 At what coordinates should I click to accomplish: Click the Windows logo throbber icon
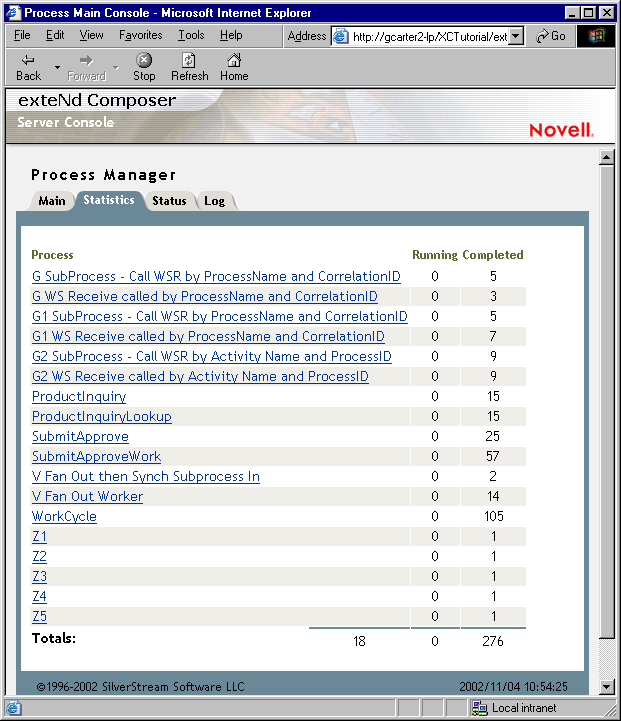tap(596, 36)
